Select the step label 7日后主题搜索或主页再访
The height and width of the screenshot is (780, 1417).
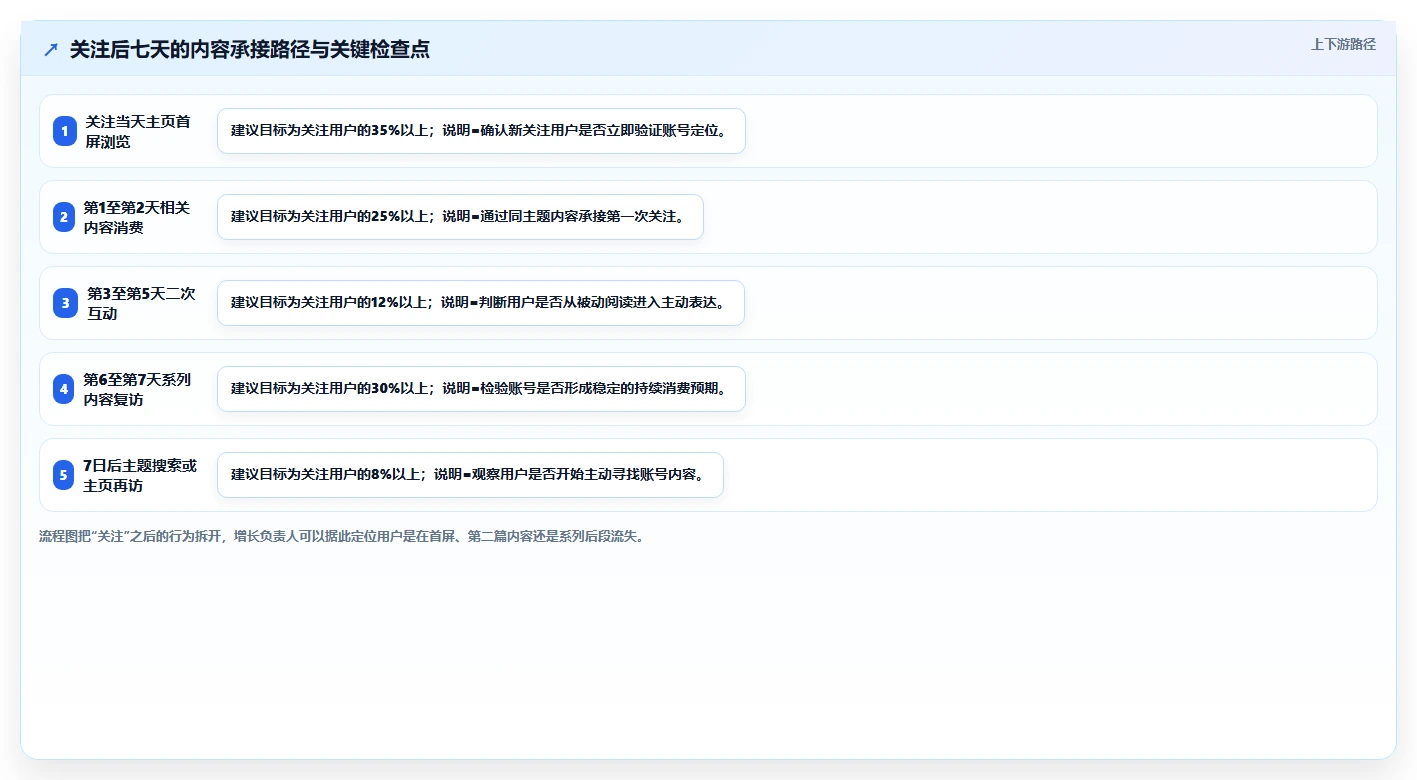140,475
